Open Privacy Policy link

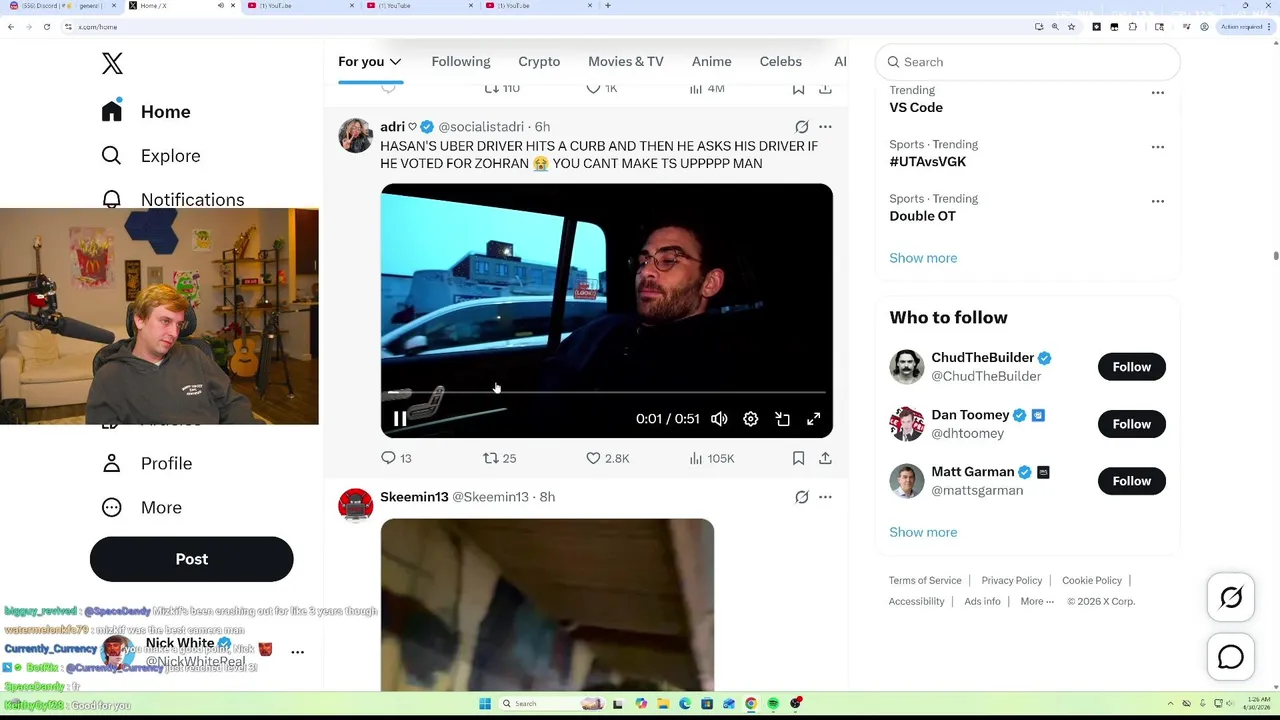1011,580
